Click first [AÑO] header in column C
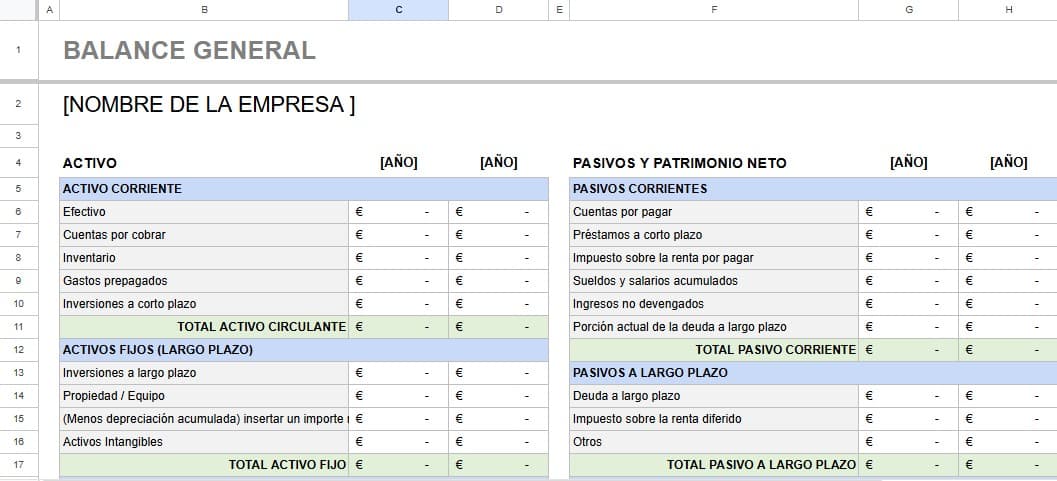This screenshot has height=481, width=1057. click(398, 162)
